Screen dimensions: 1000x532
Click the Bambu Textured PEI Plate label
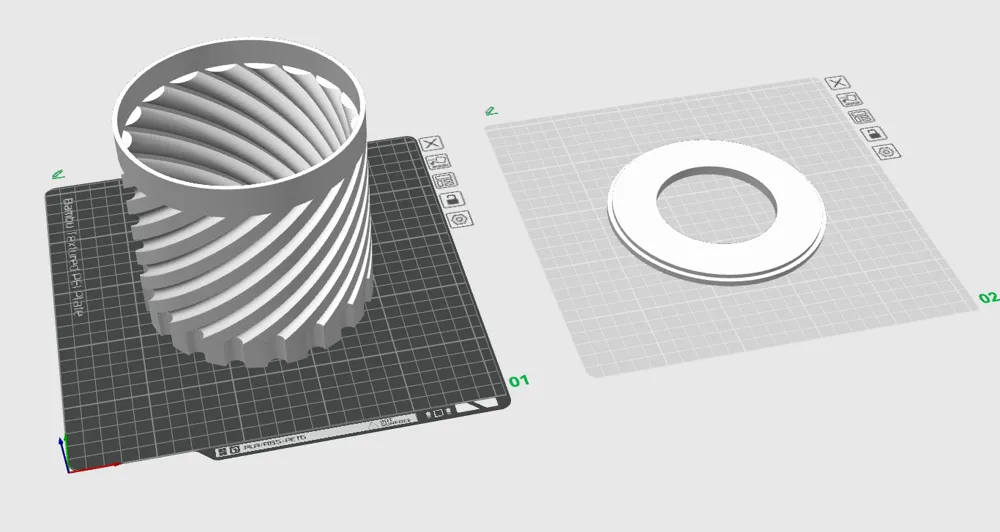[x=72, y=257]
